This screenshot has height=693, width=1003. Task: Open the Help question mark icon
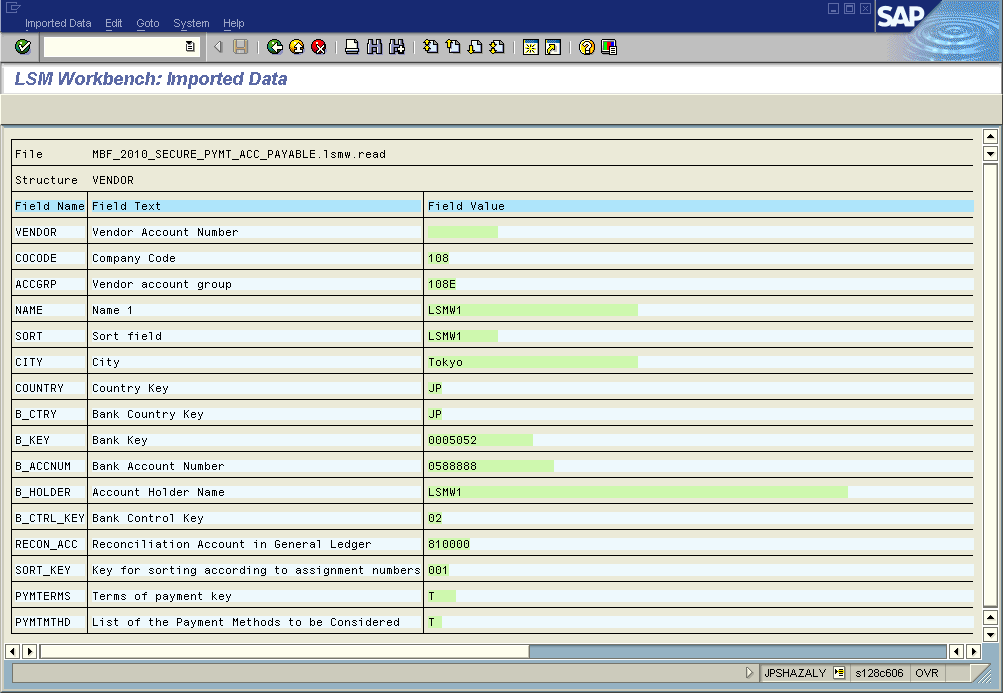586,46
